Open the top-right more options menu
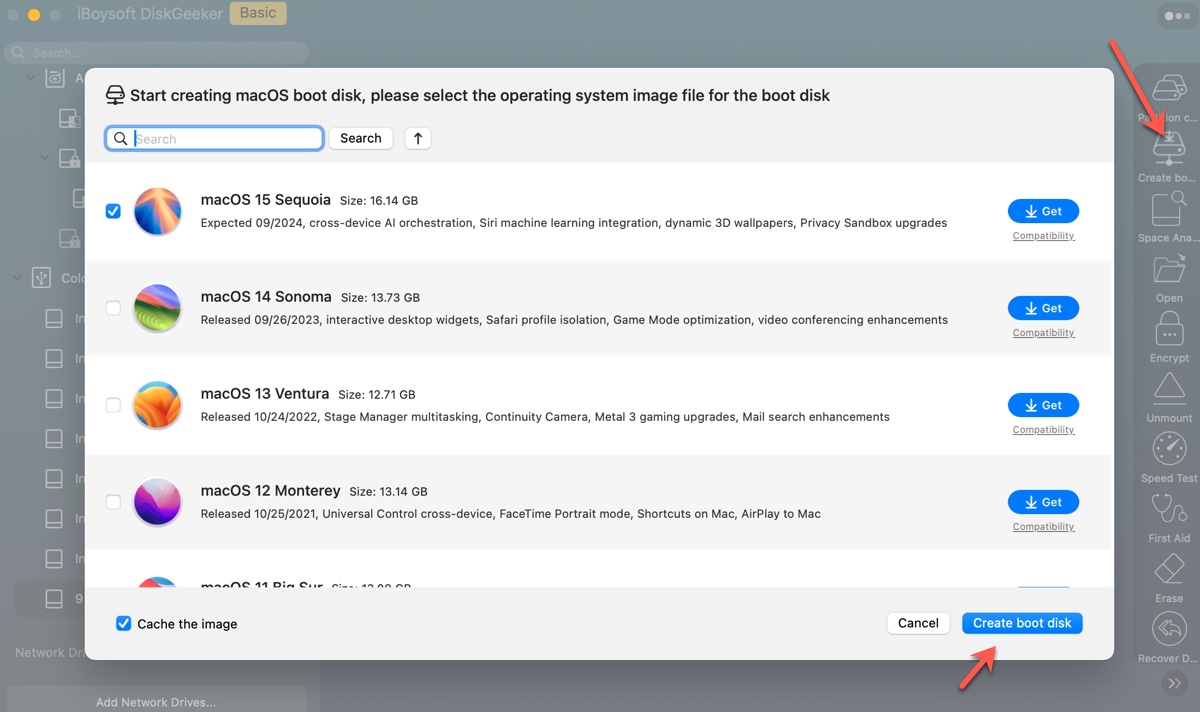The image size is (1200, 712). [1172, 16]
